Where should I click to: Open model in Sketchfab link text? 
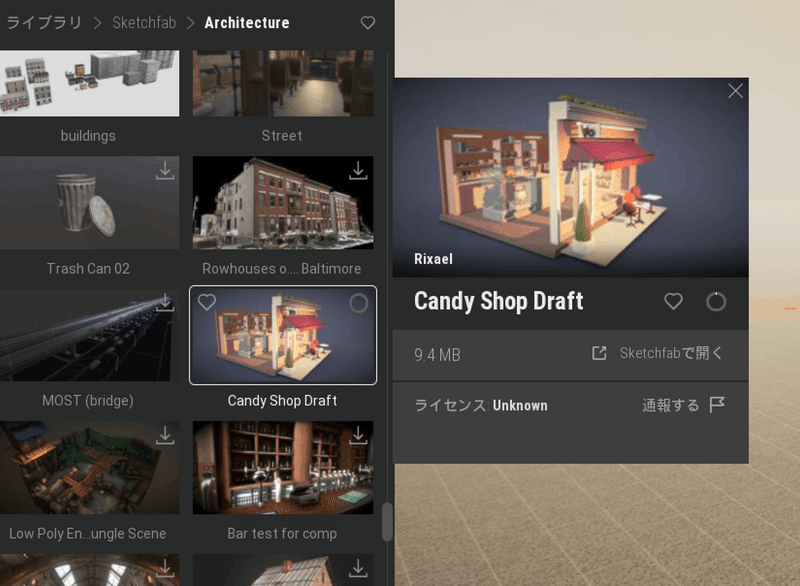point(670,353)
